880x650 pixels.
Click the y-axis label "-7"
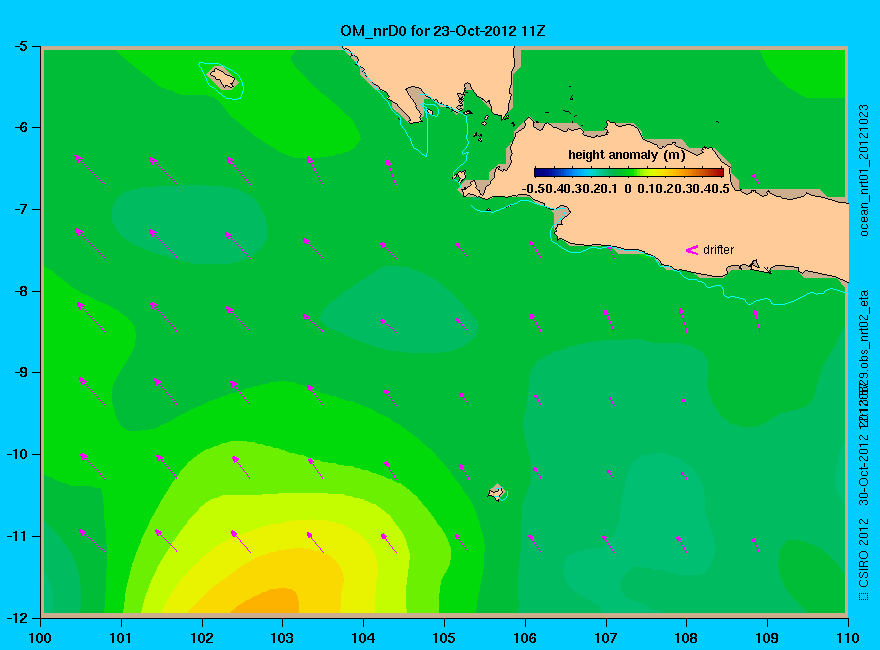20,209
